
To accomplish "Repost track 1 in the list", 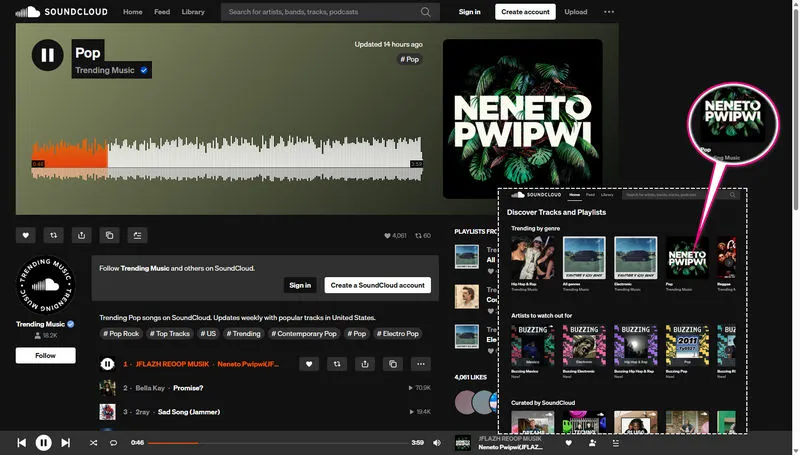I will [x=337, y=364].
